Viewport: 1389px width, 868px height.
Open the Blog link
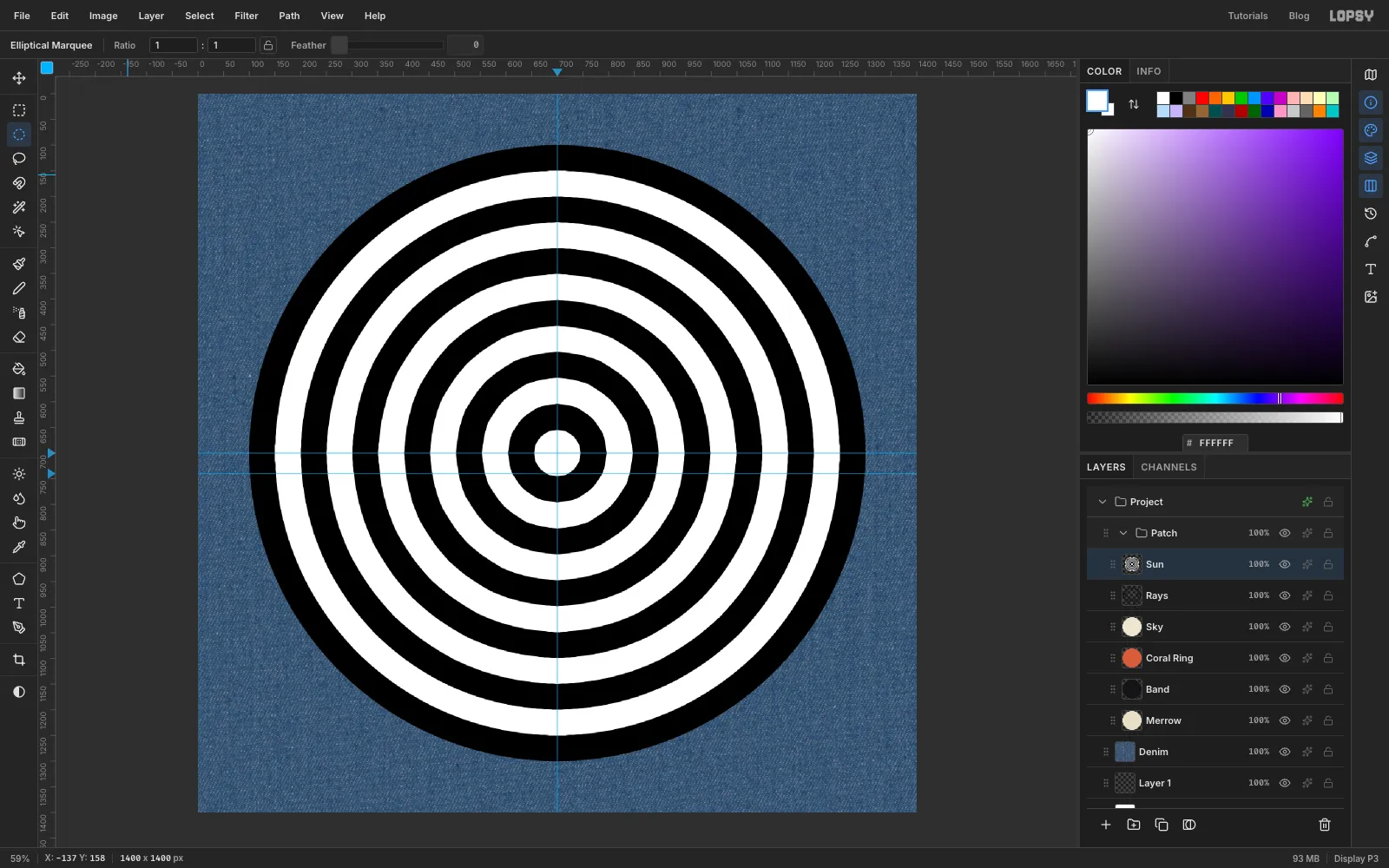tap(1299, 16)
